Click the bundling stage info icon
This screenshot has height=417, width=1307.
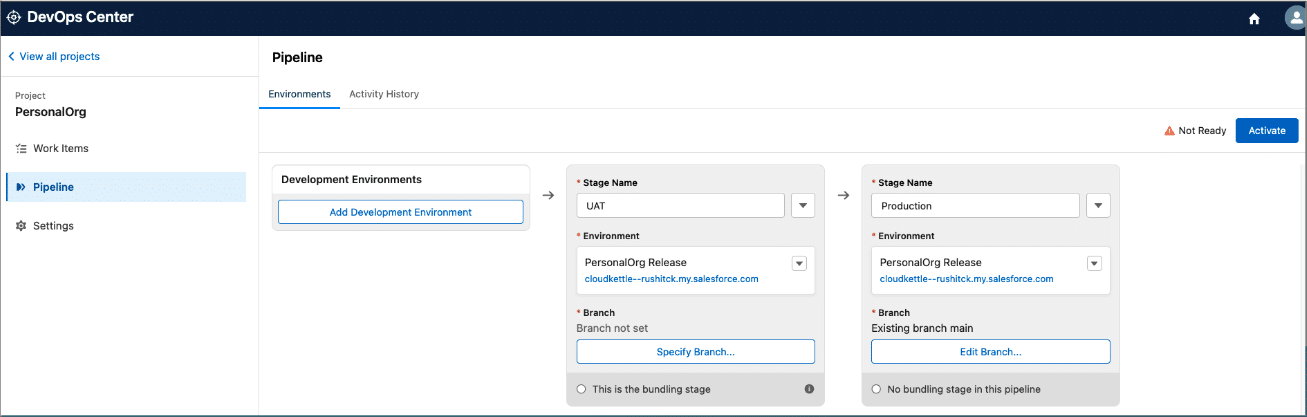pos(809,389)
